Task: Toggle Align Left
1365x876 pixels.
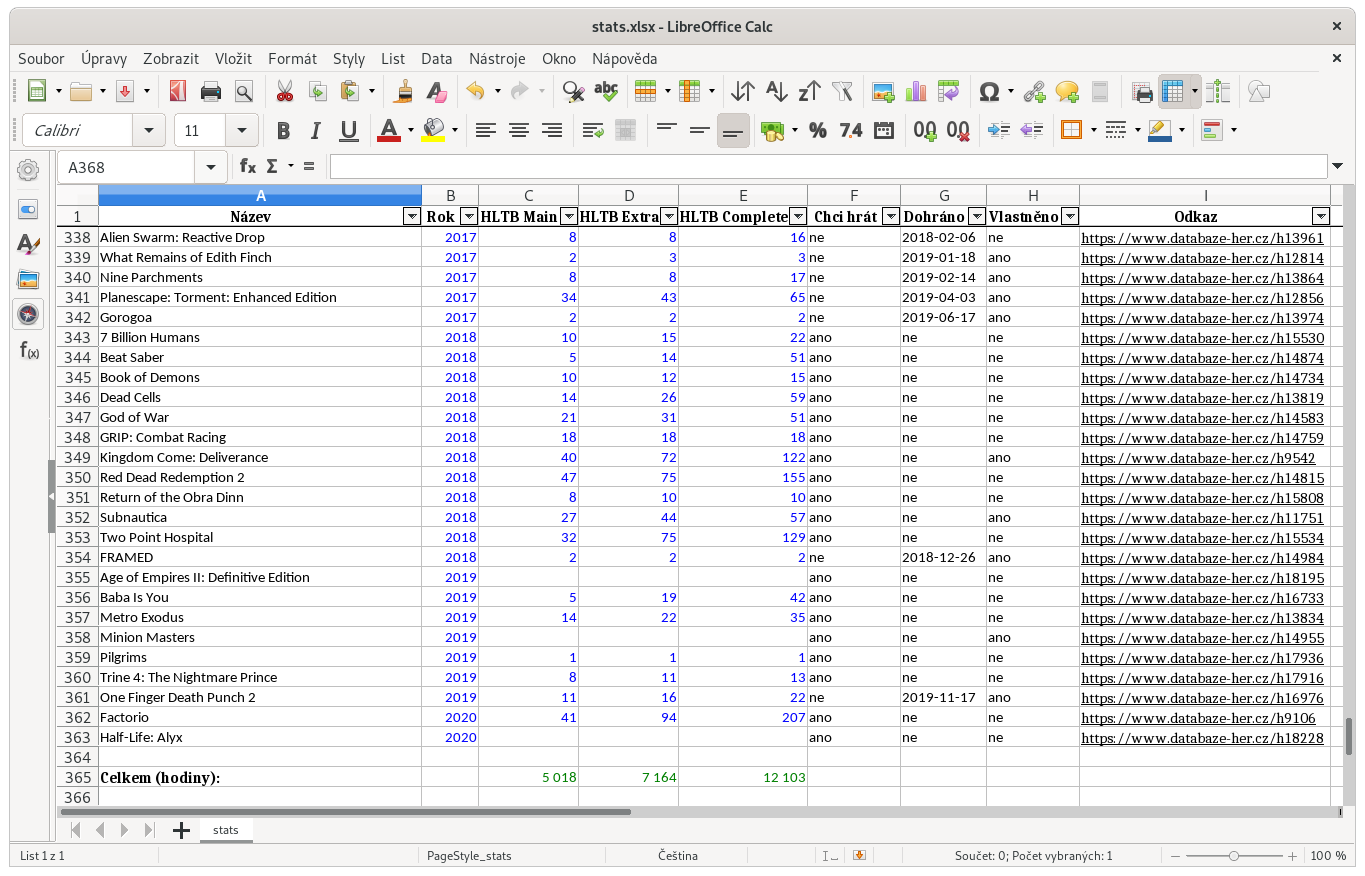Action: [486, 130]
